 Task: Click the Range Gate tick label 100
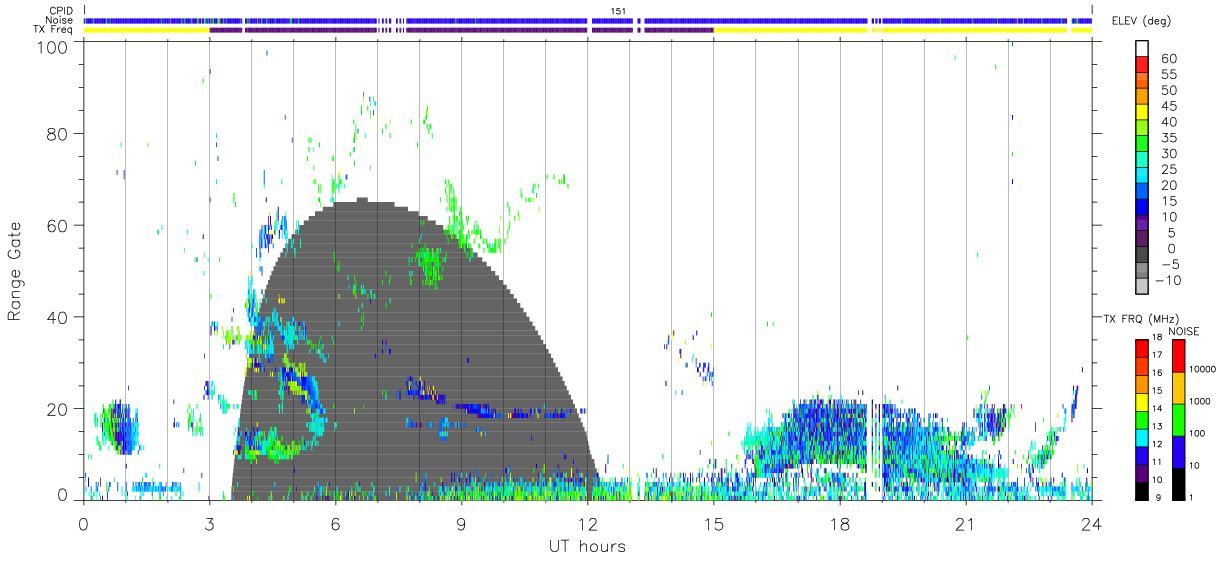point(53,46)
